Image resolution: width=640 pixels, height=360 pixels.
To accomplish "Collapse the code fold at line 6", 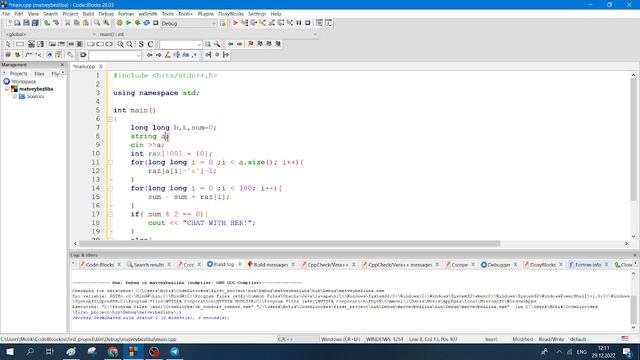I will click(x=110, y=119).
